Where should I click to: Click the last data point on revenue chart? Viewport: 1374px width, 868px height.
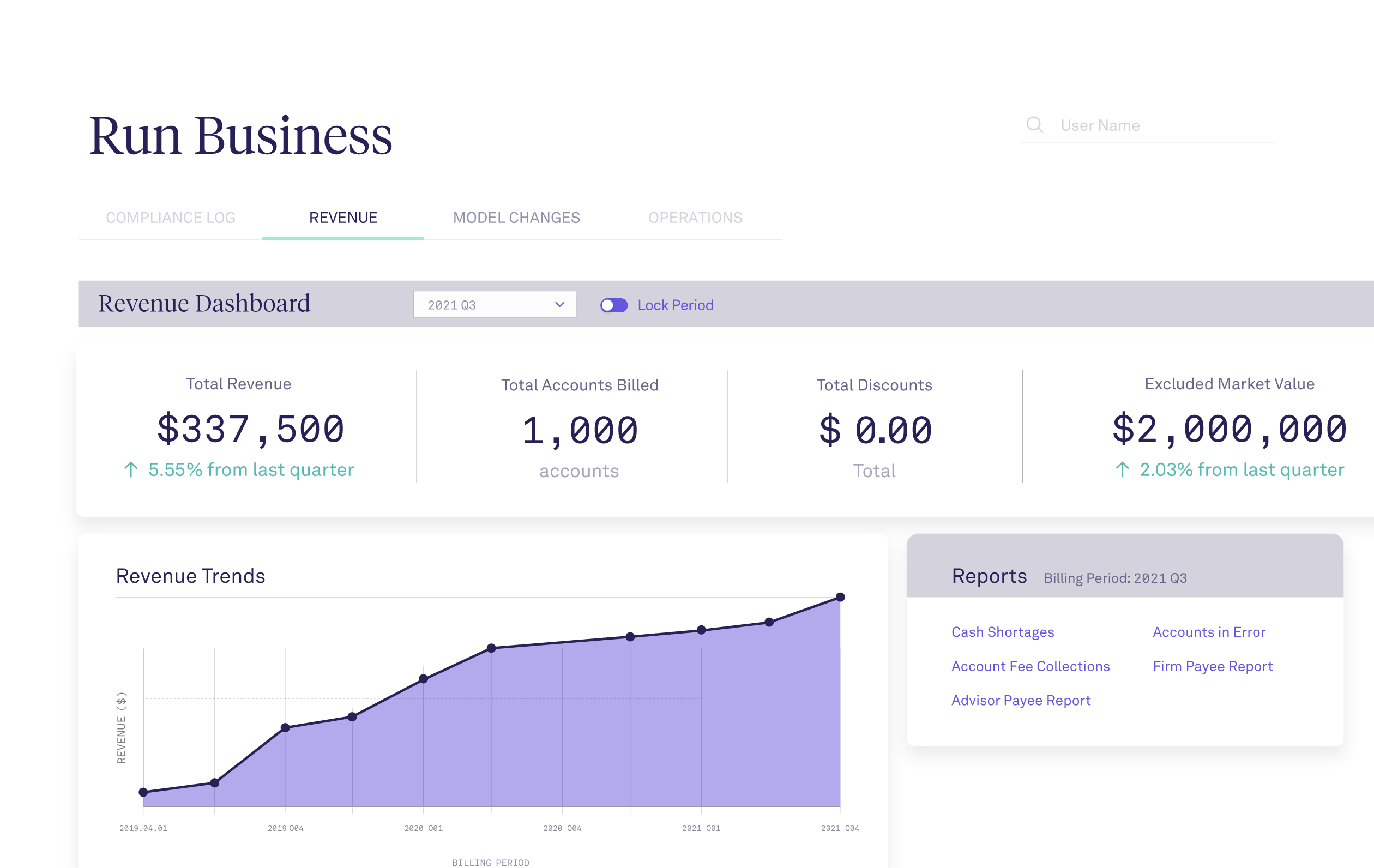pos(840,598)
